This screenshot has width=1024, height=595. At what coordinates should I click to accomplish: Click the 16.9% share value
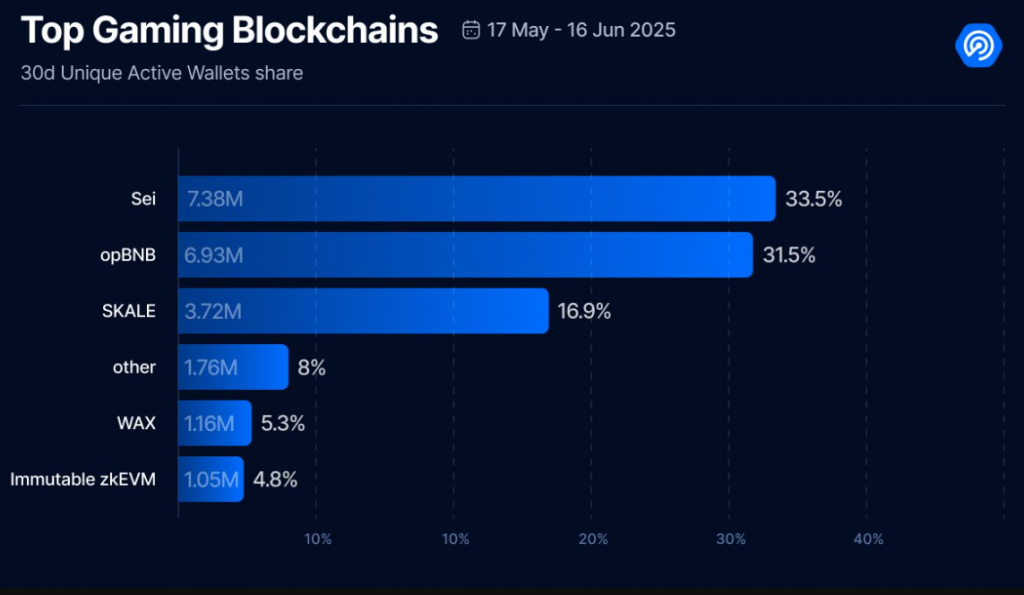tap(584, 311)
